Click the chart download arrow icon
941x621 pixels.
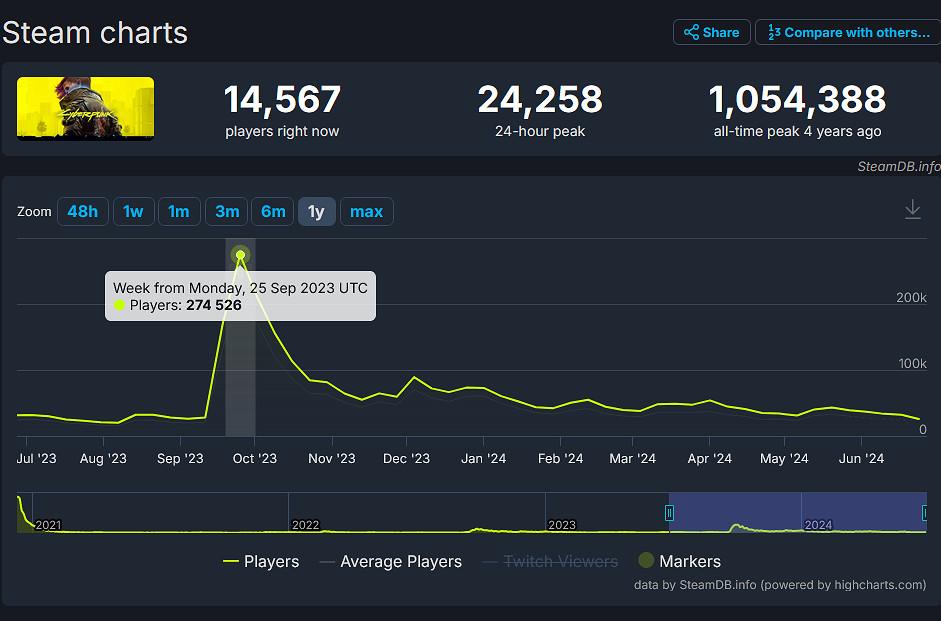point(912,209)
